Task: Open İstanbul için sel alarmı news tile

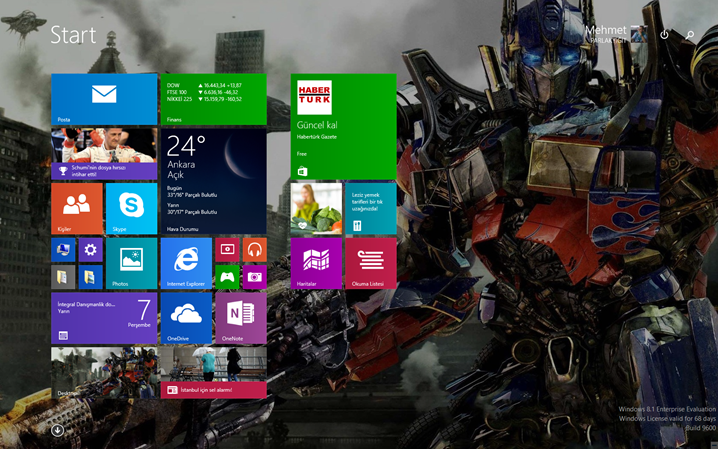Action: tap(213, 373)
